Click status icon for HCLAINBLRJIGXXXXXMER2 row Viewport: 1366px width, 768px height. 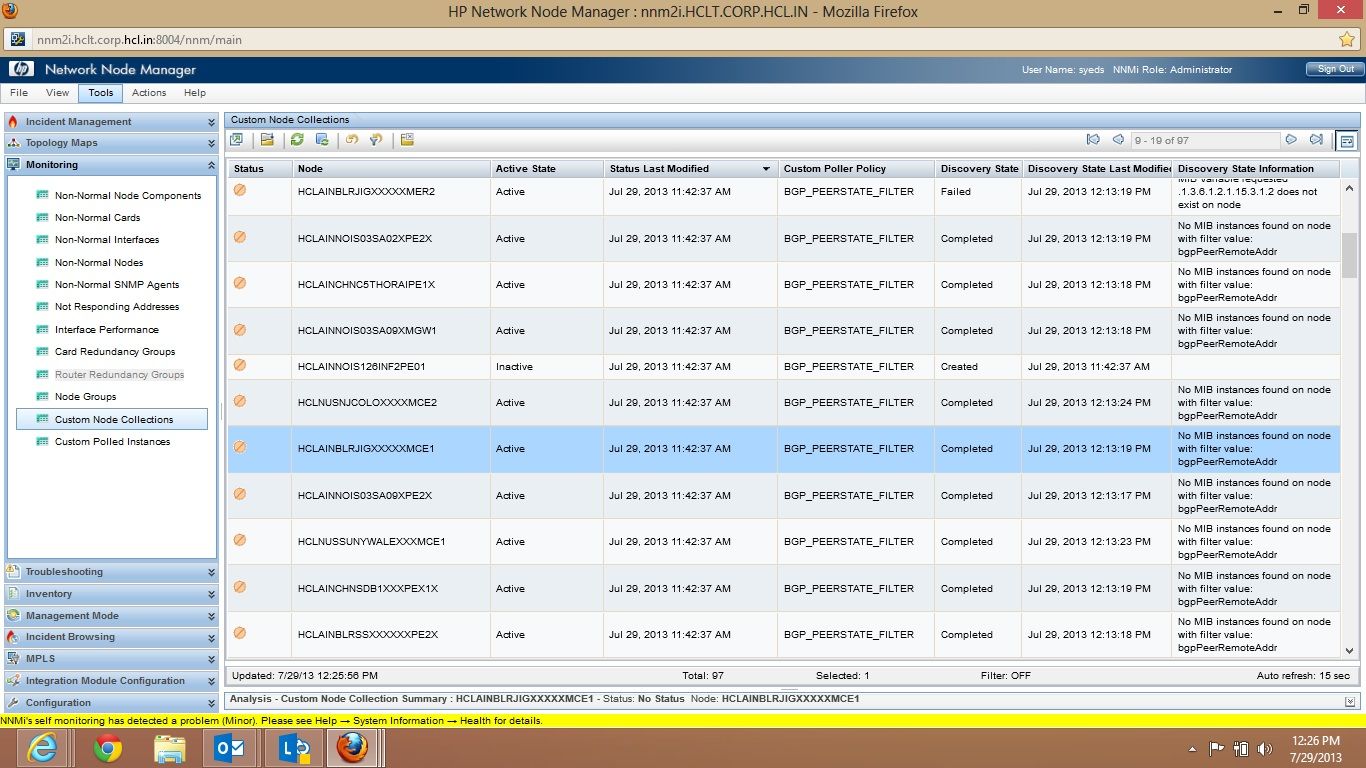point(240,190)
